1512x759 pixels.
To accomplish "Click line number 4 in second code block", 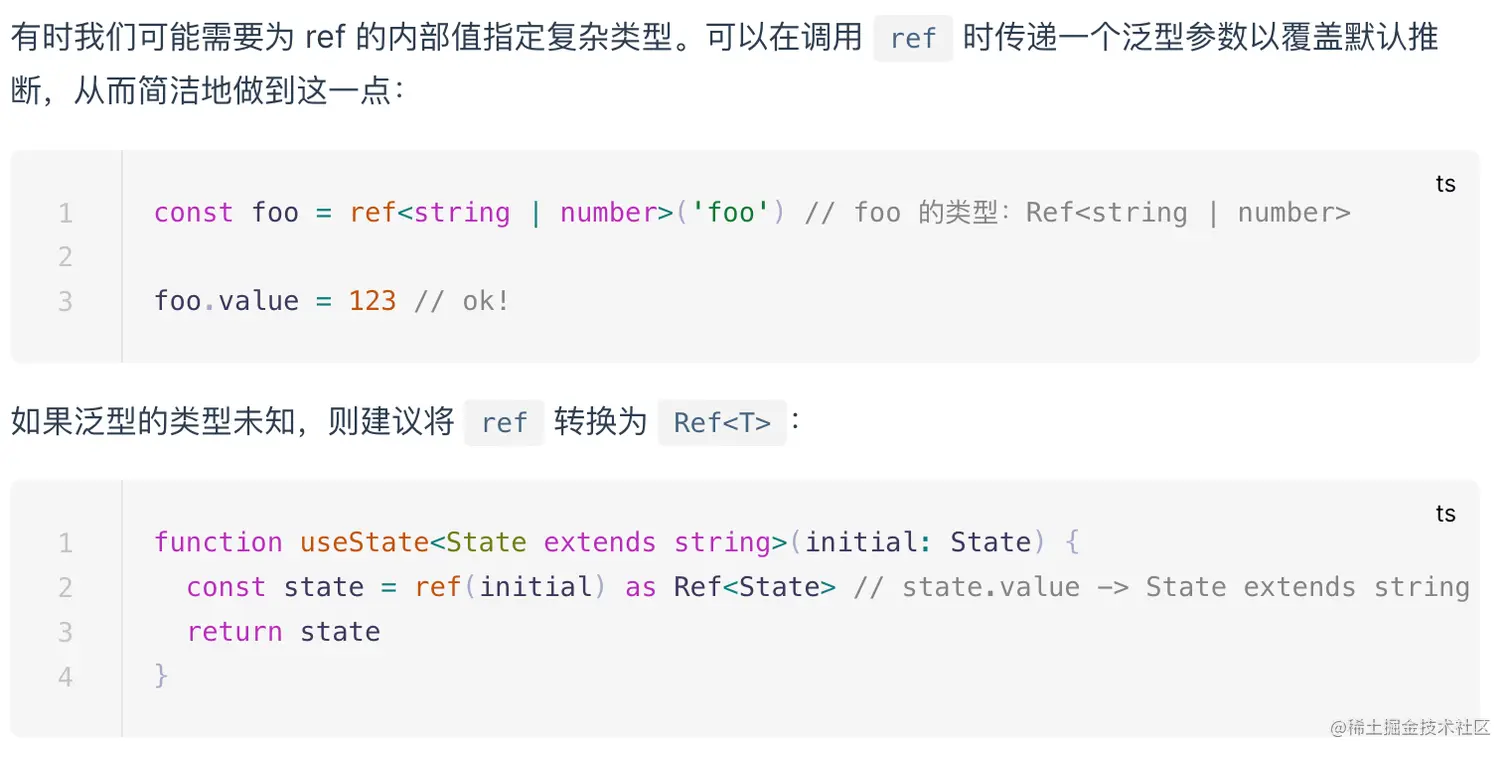I will point(65,677).
